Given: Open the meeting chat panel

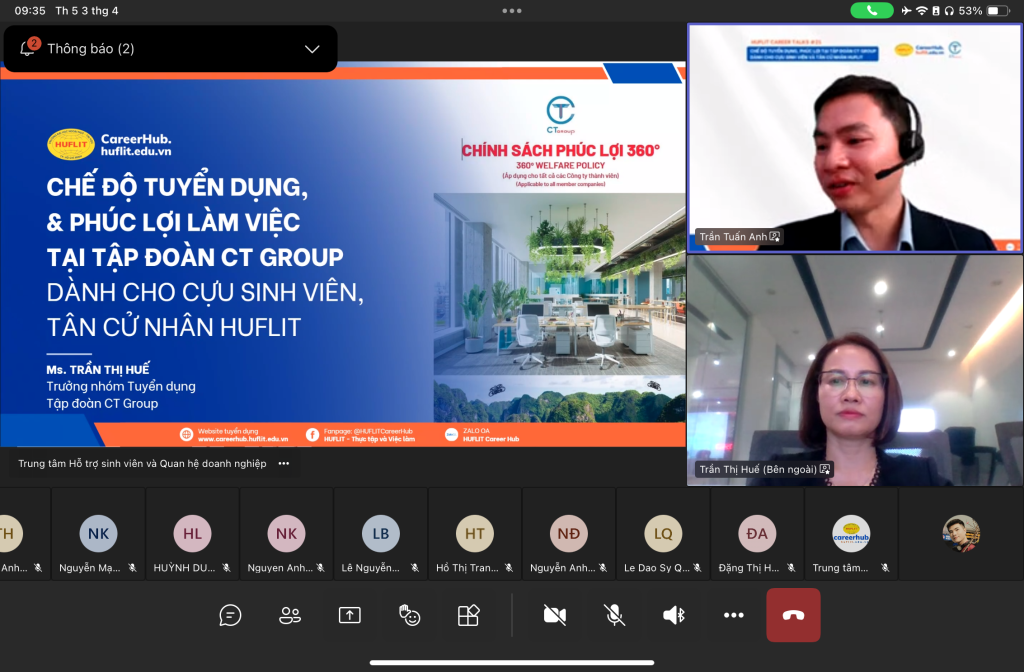Looking at the screenshot, I should tap(230, 615).
